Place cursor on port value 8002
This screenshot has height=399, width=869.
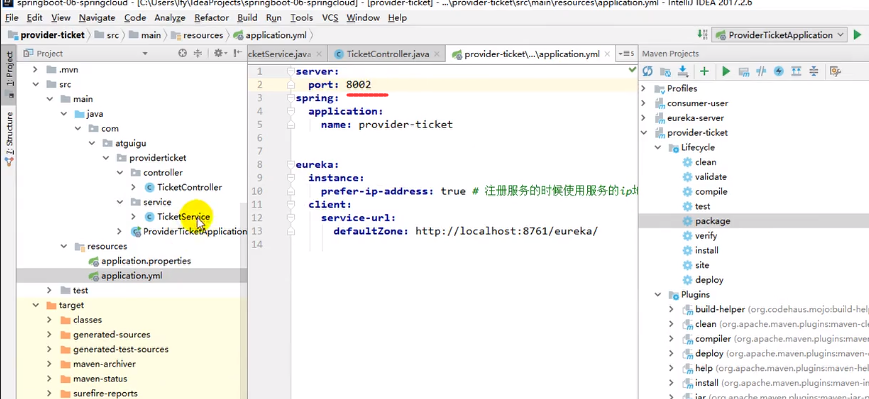(x=359, y=85)
